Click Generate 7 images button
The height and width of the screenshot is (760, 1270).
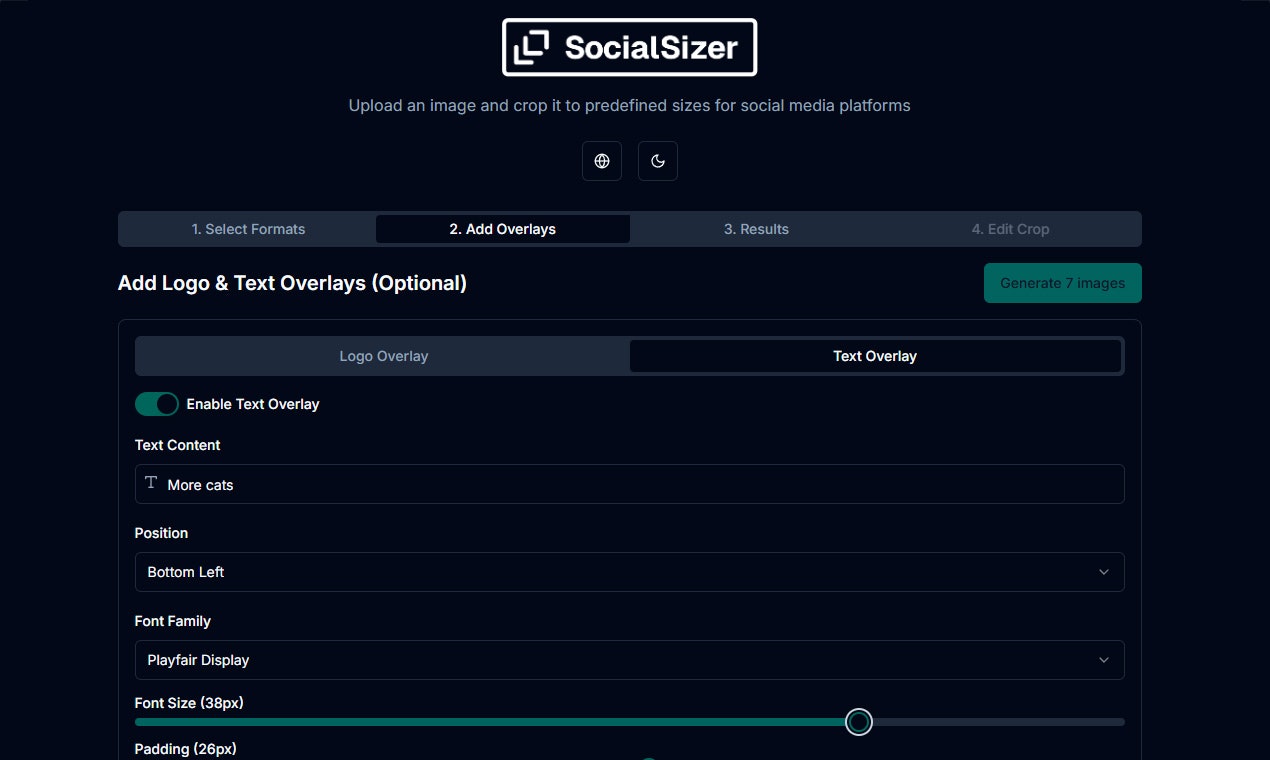pos(1063,283)
